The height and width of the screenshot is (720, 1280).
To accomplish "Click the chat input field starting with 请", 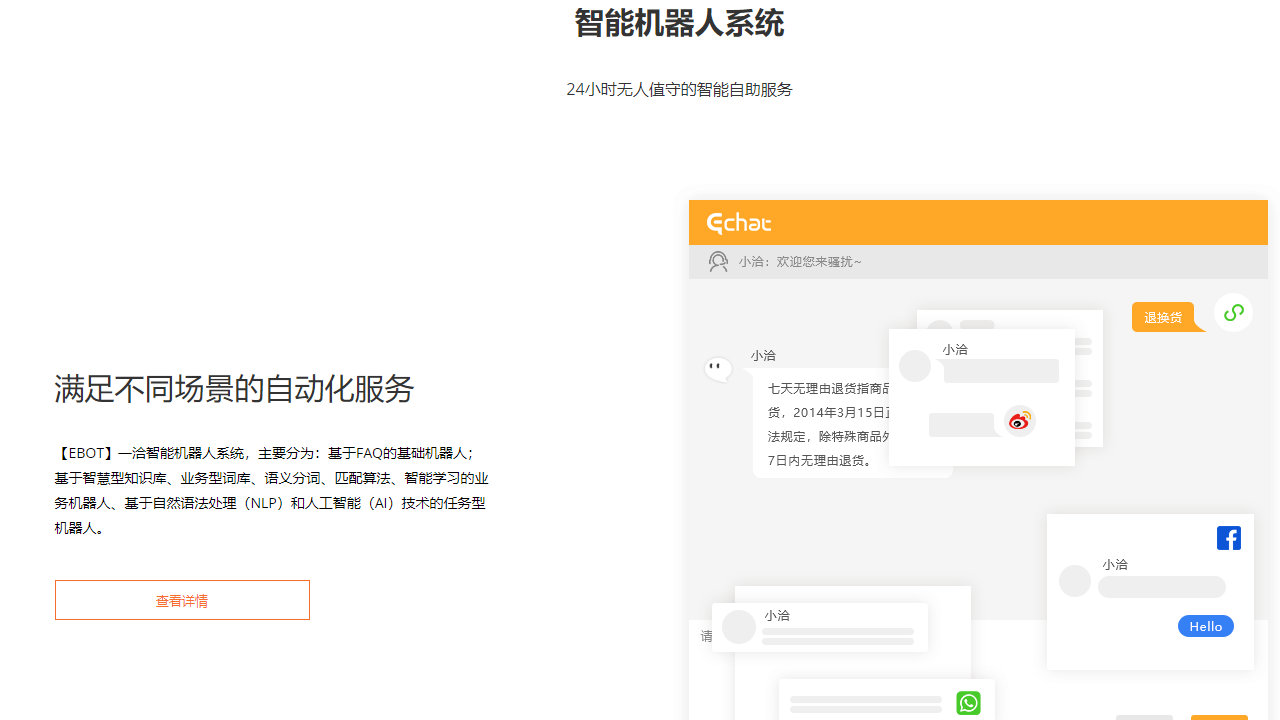I will (x=707, y=636).
